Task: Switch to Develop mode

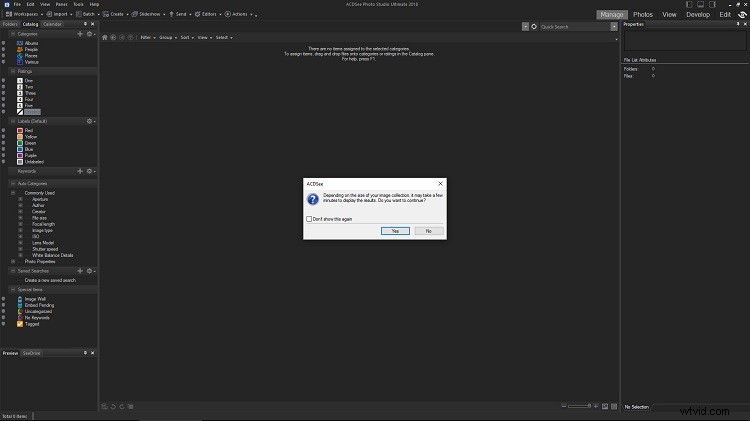Action: (698, 15)
